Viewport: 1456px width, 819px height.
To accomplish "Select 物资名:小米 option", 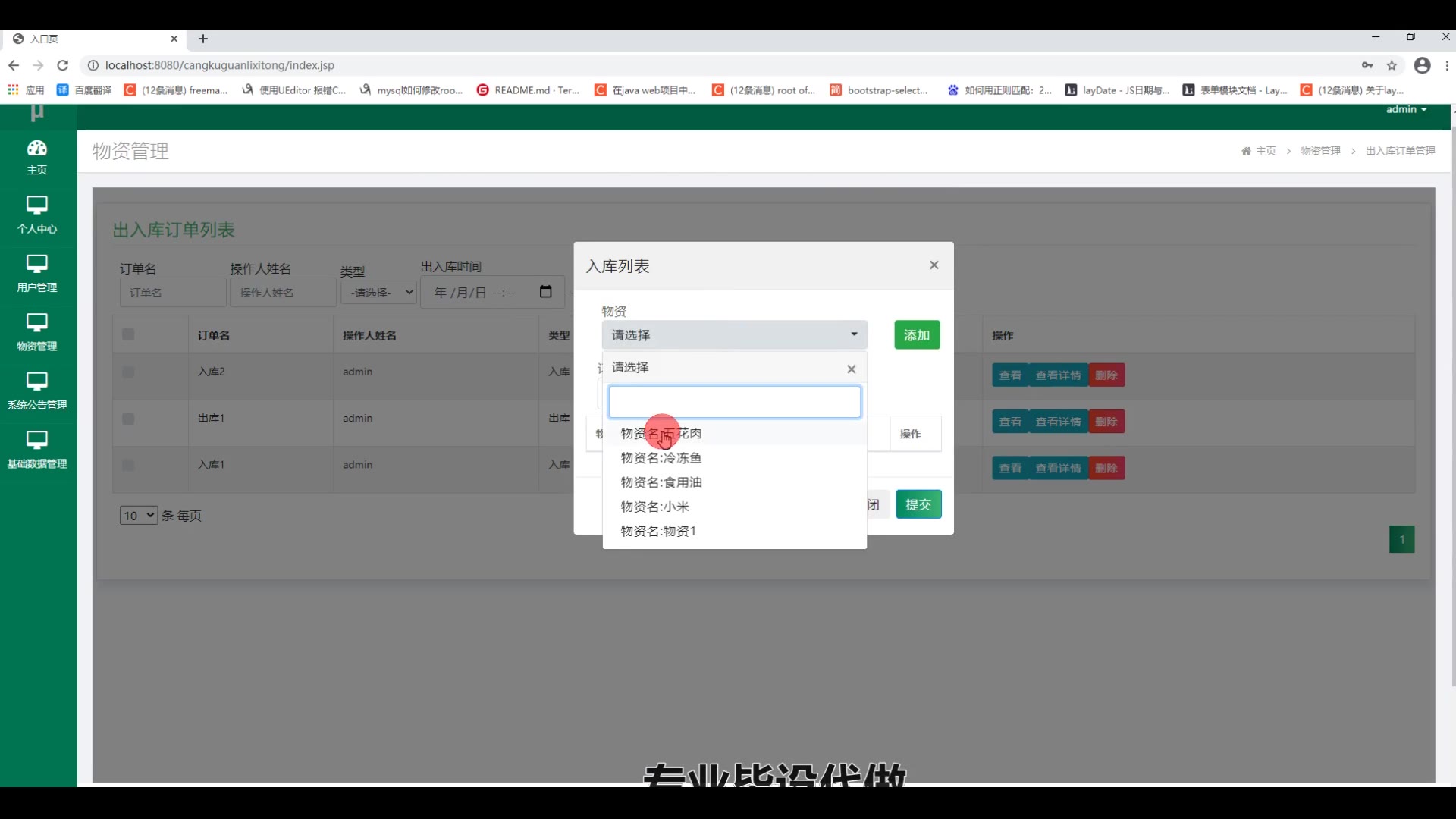I will [x=654, y=507].
